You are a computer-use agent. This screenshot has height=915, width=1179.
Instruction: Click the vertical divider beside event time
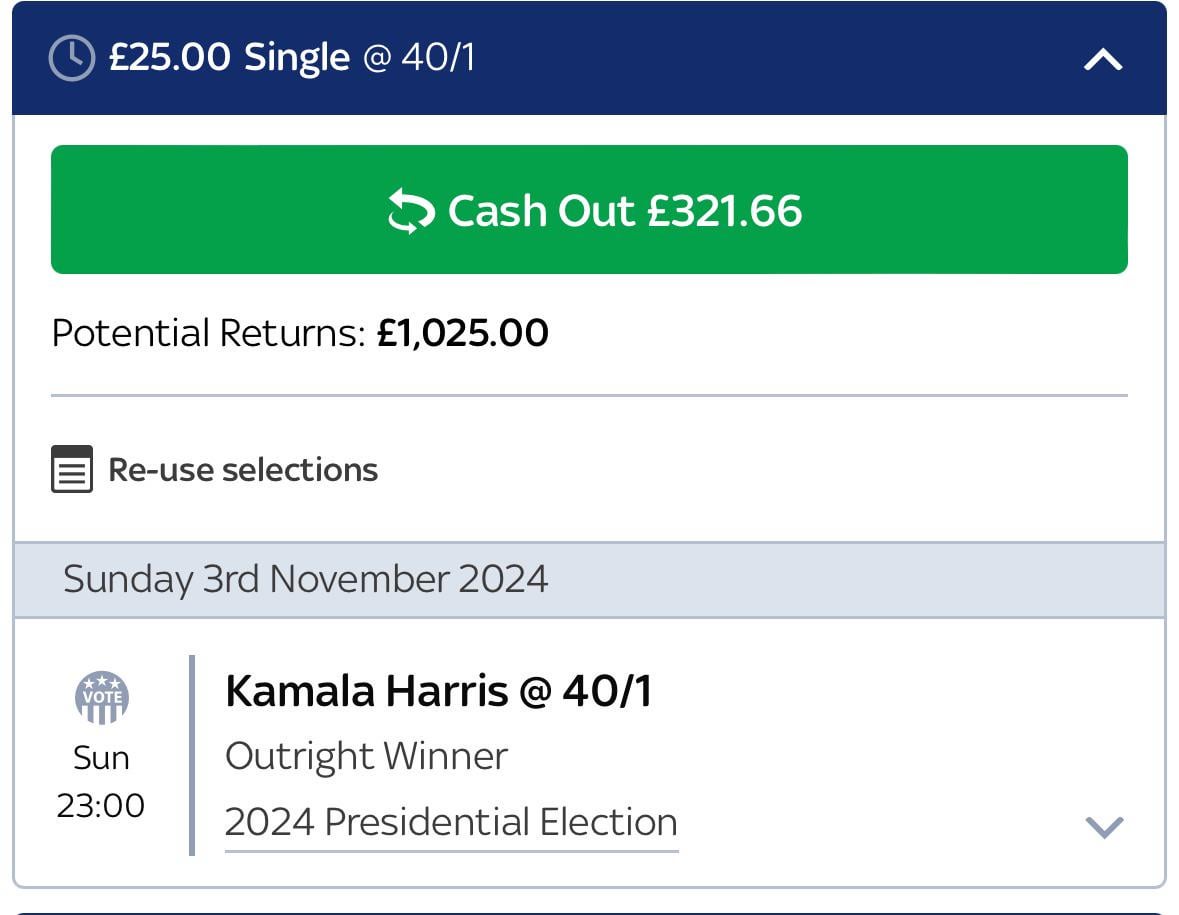(191, 755)
